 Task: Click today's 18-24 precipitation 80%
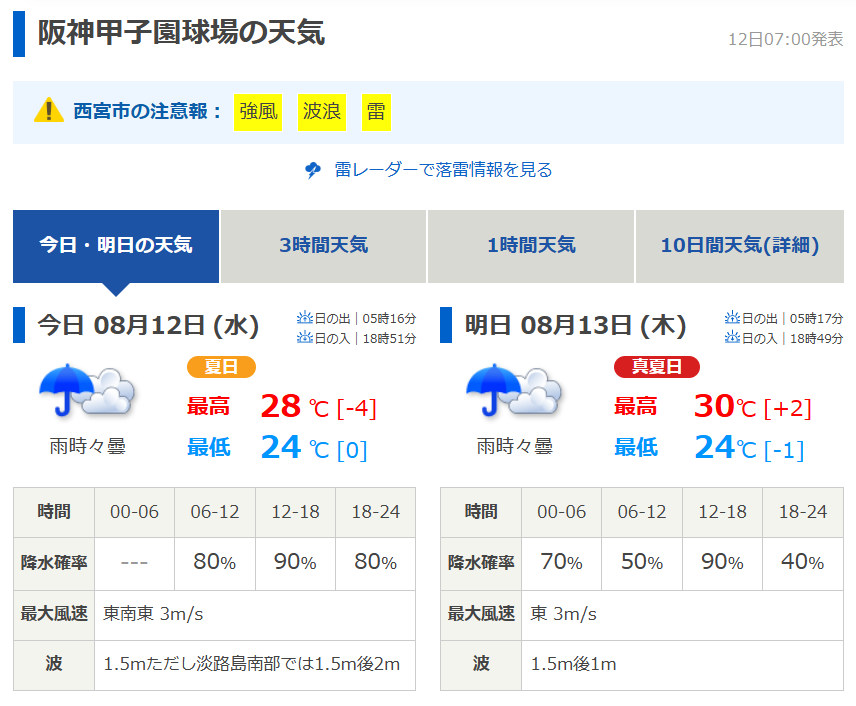click(x=376, y=562)
